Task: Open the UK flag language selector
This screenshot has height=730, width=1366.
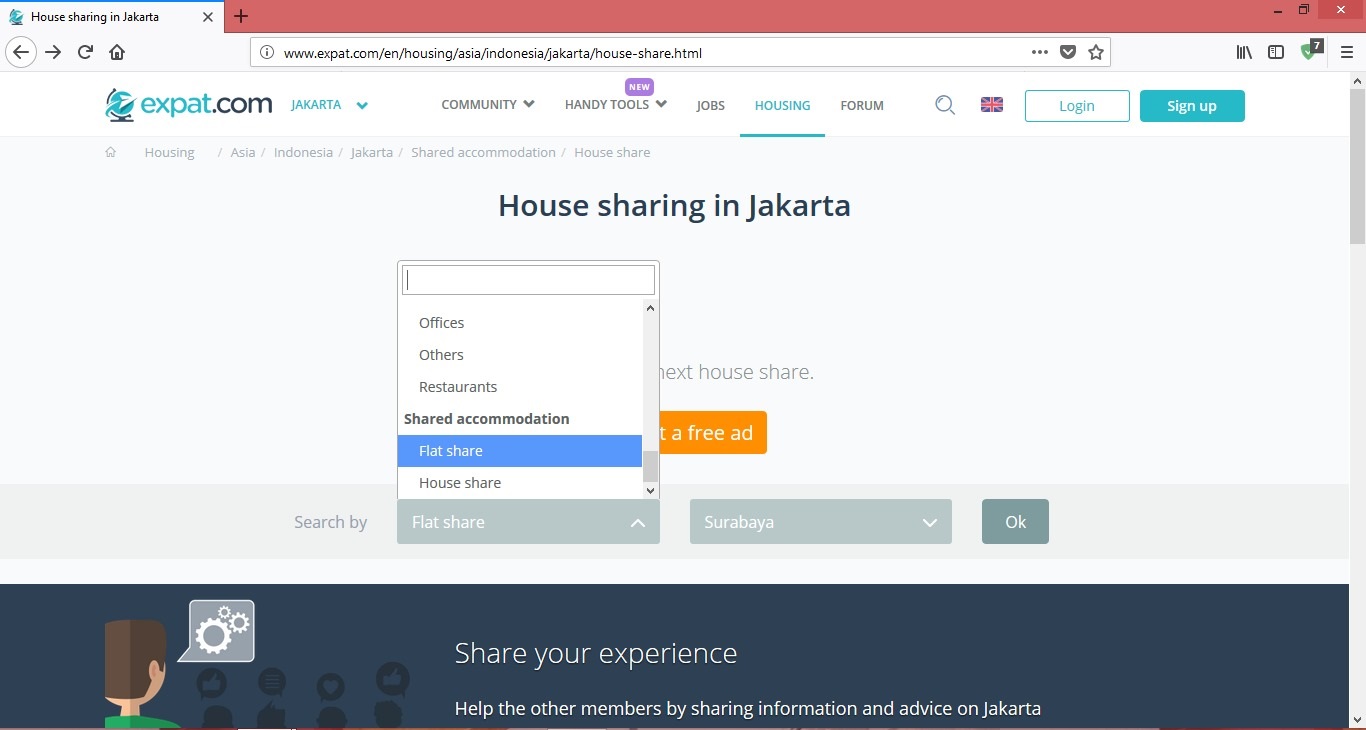Action: [991, 105]
